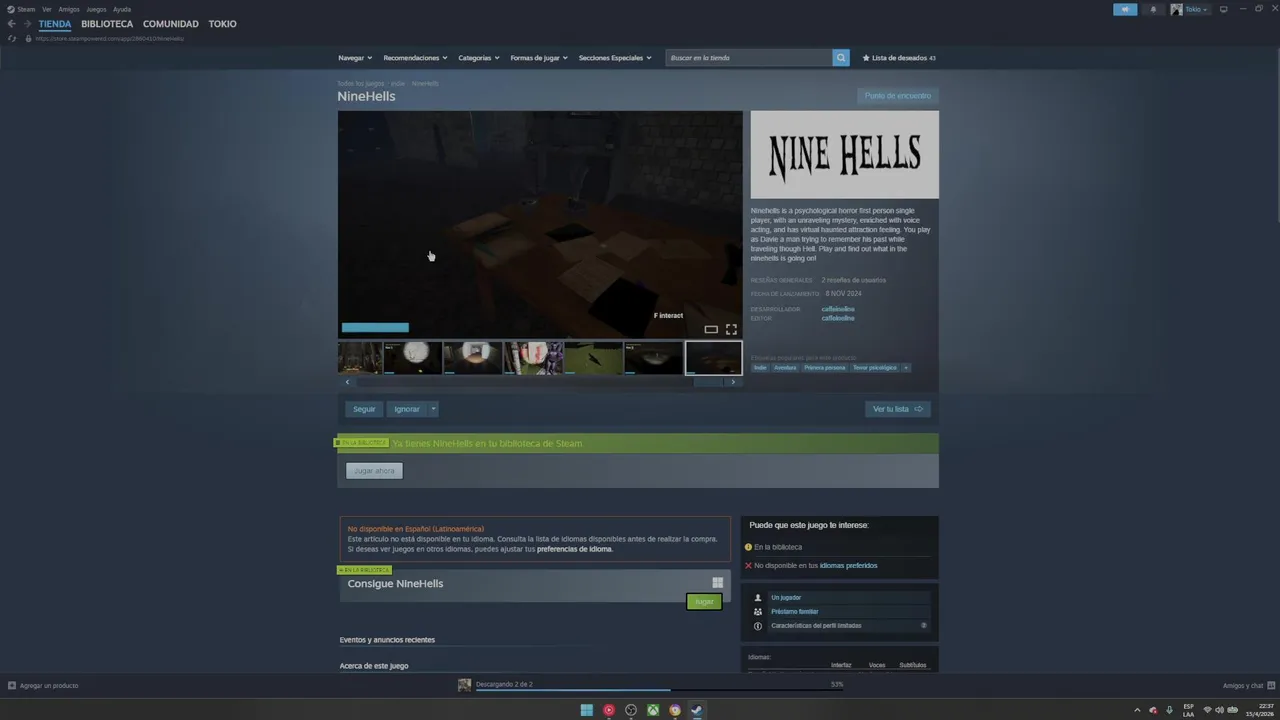
Task: Open the red taskbar app icon
Action: [x=608, y=710]
